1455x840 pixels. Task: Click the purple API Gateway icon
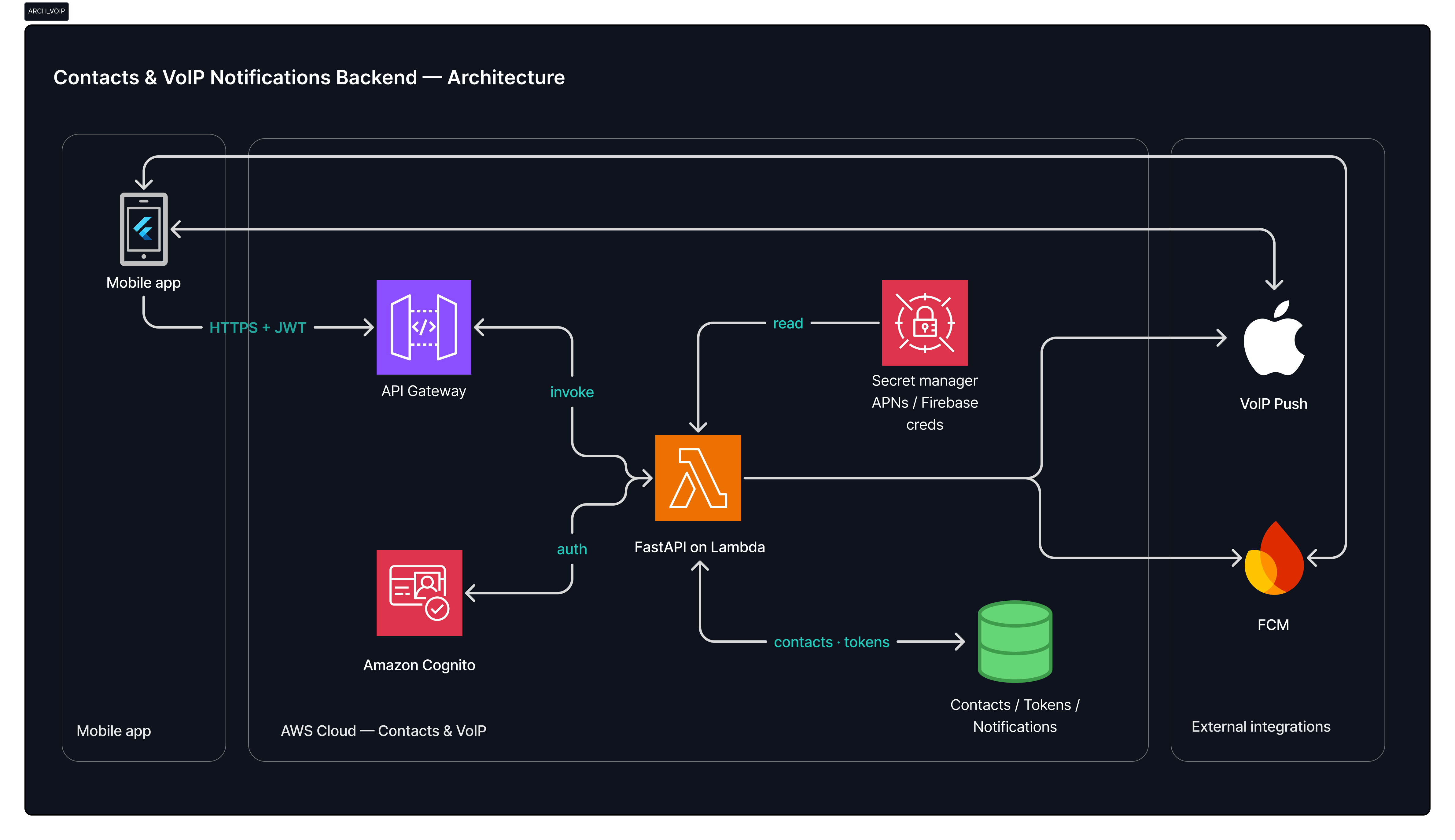423,327
